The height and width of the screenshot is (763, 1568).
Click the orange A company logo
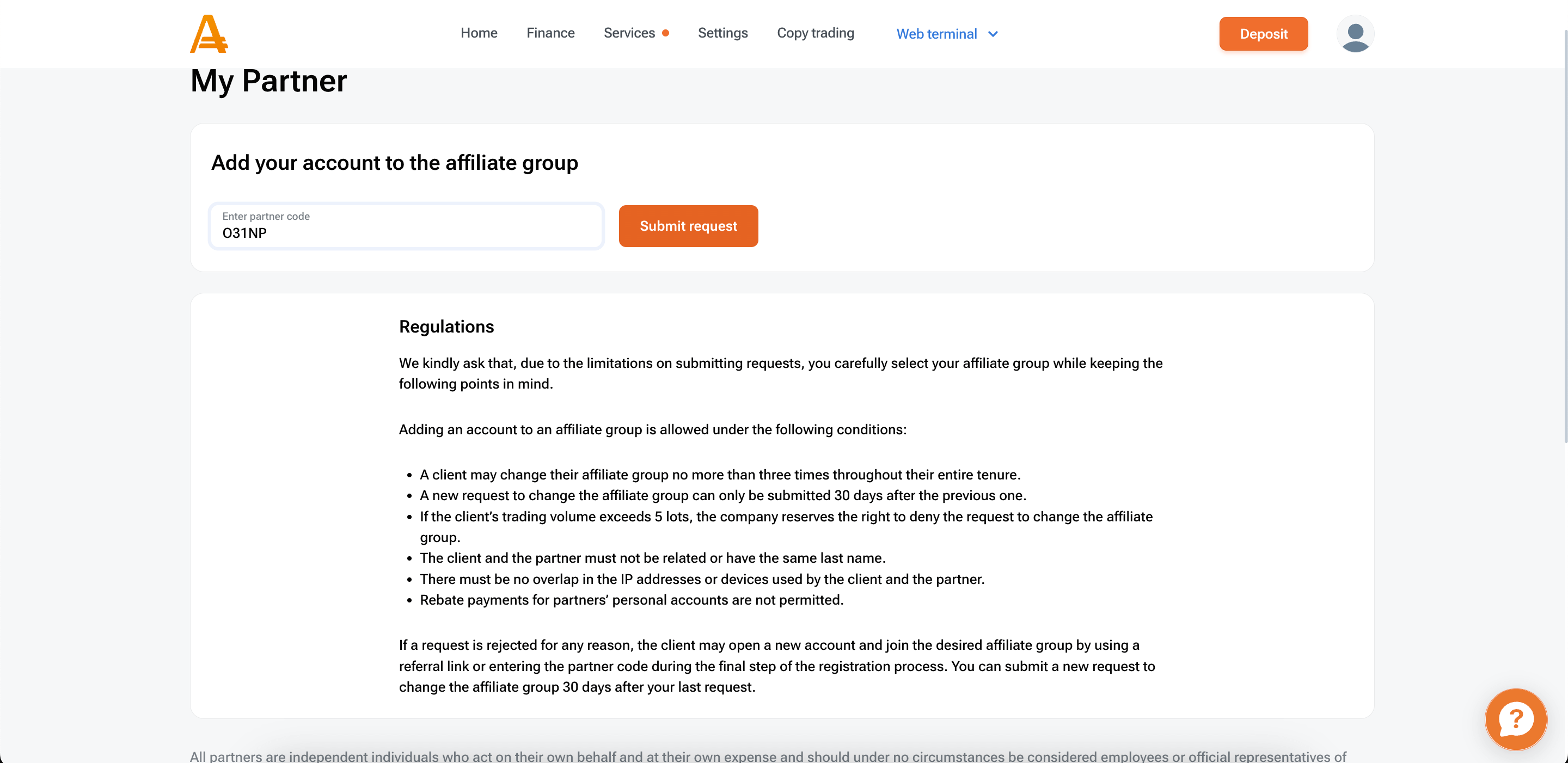208,33
